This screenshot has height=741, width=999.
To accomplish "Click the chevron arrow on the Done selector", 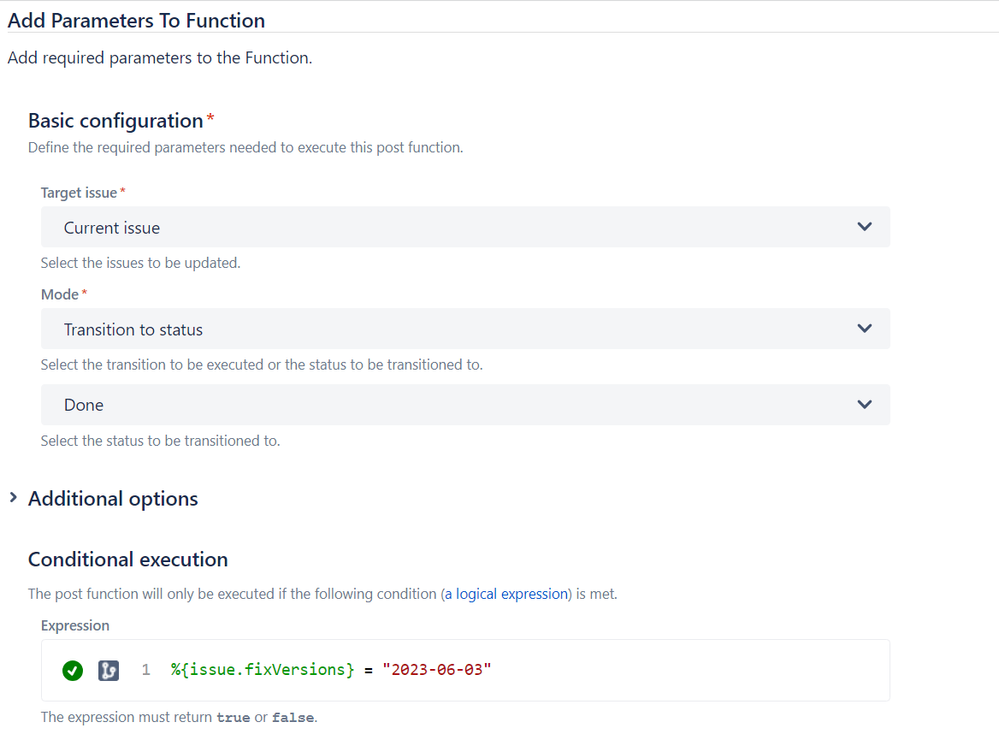I will pyautogui.click(x=865, y=404).
